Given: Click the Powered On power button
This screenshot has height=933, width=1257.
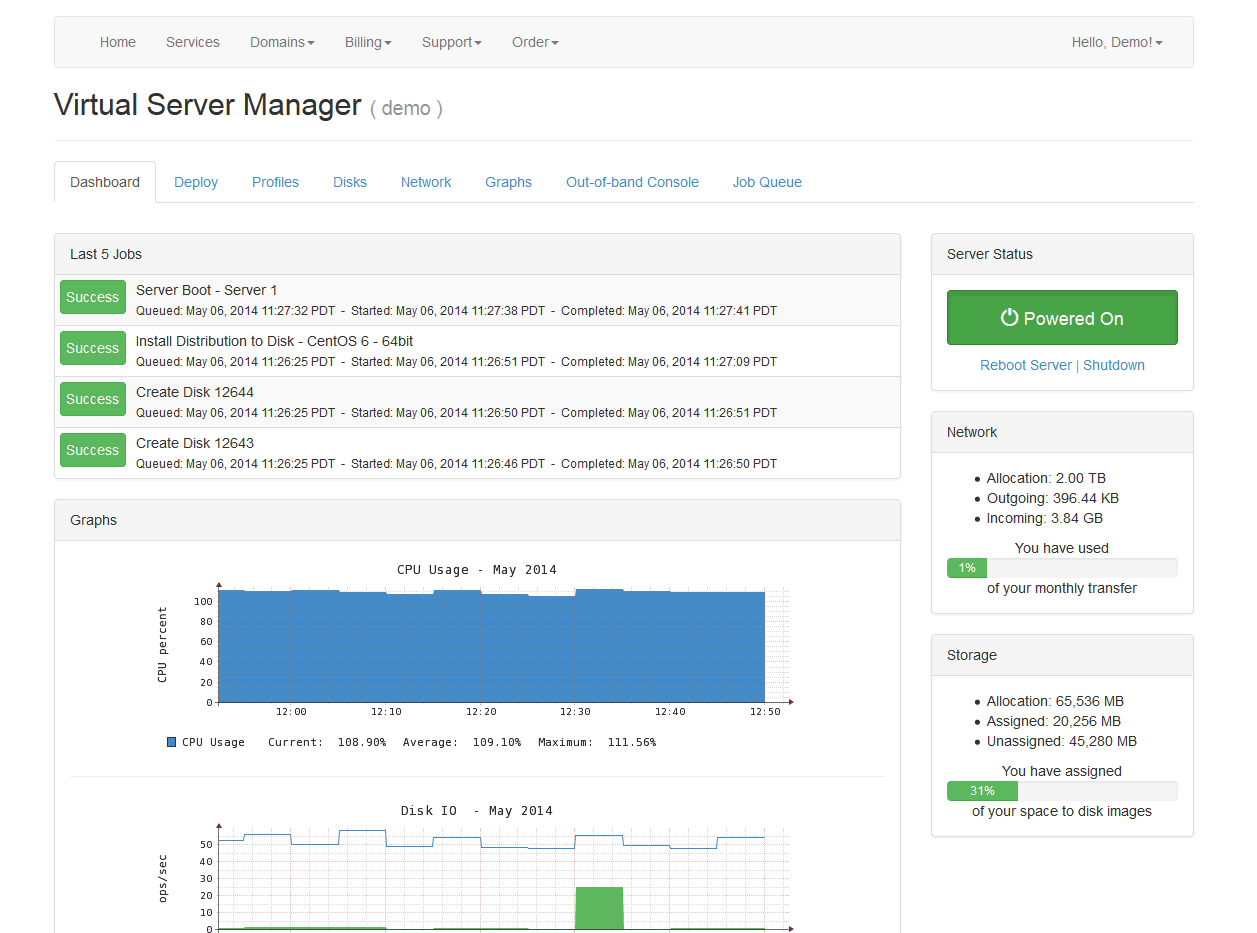Looking at the screenshot, I should 1061,318.
